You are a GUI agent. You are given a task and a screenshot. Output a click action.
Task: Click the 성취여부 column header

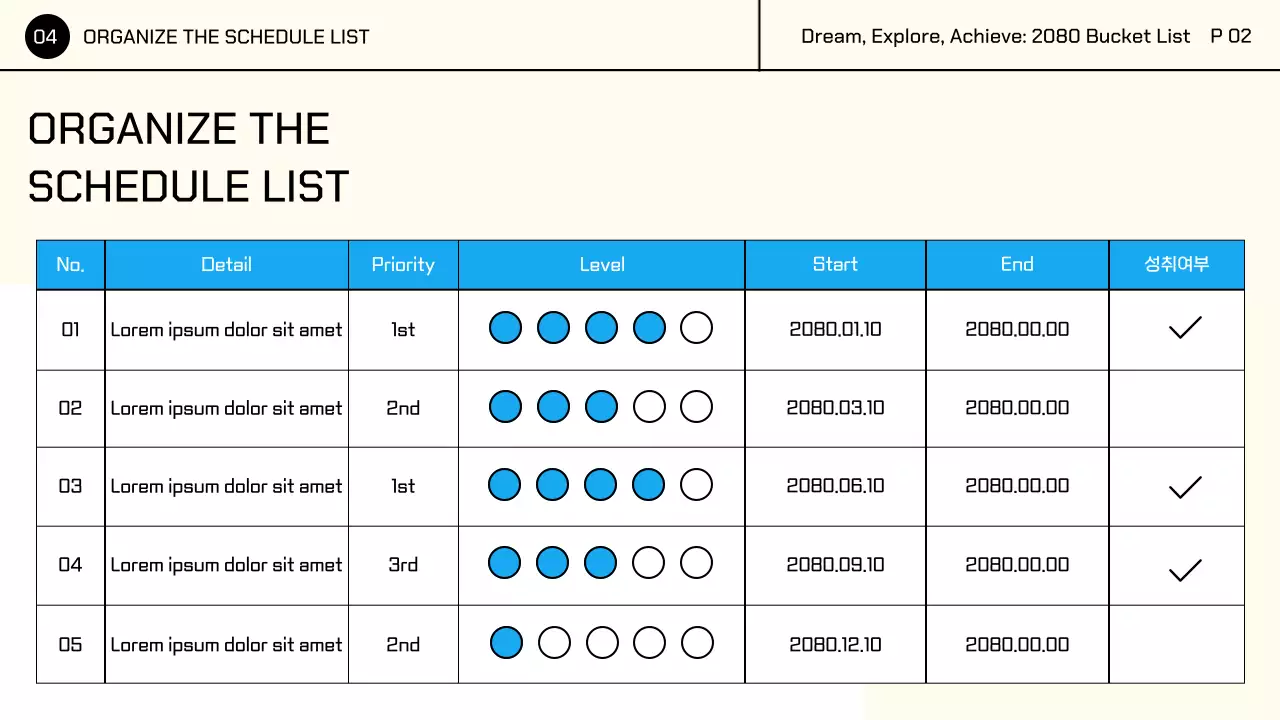tap(1176, 265)
